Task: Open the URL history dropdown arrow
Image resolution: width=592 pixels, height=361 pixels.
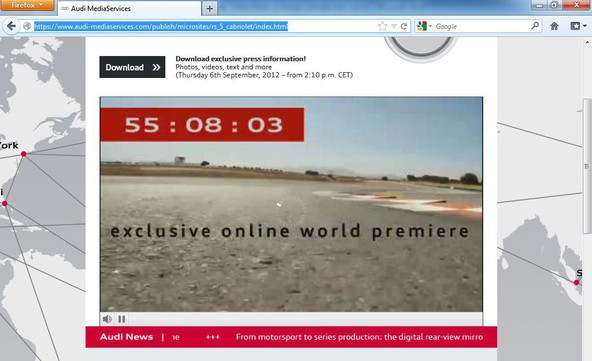Action: pyautogui.click(x=394, y=26)
